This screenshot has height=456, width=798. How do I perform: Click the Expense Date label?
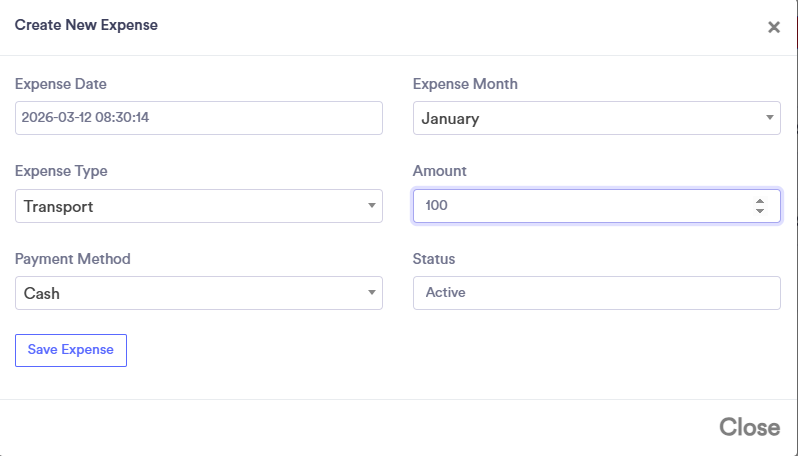(x=60, y=84)
